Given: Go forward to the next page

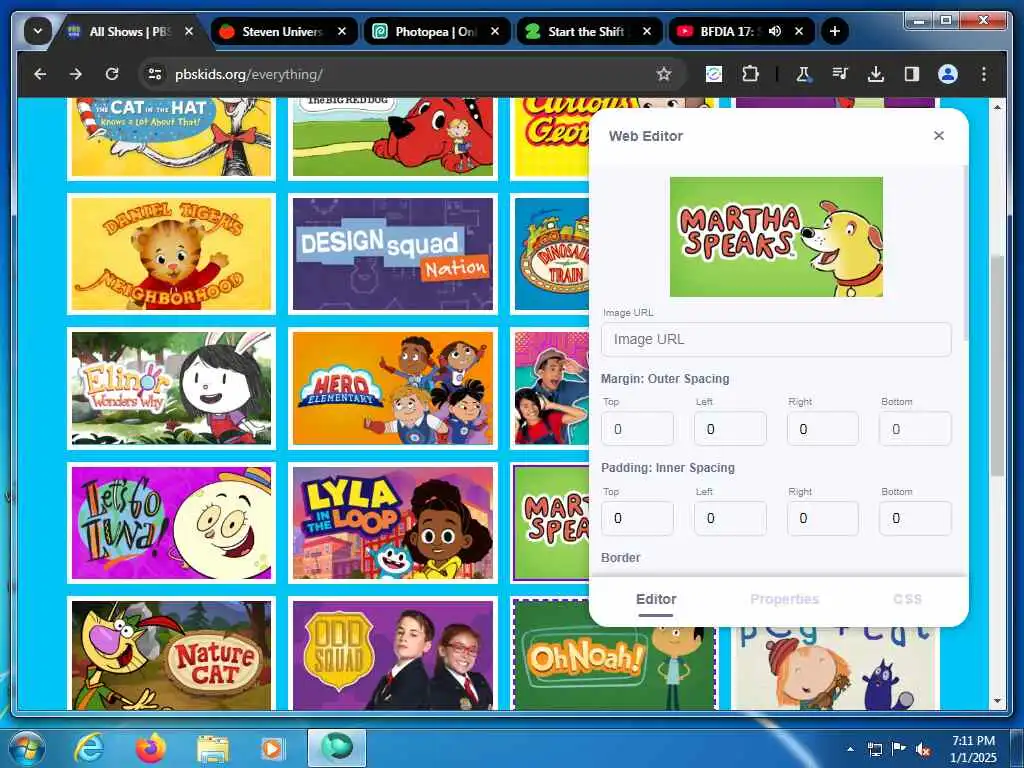Looking at the screenshot, I should (x=76, y=74).
